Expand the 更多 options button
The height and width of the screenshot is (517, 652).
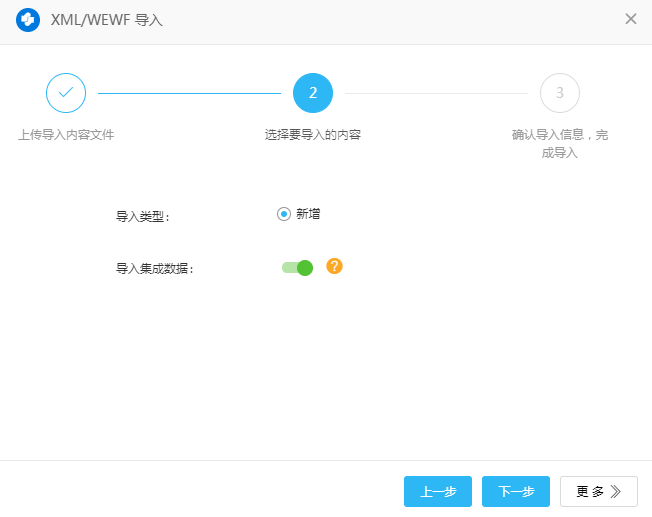tap(598, 492)
